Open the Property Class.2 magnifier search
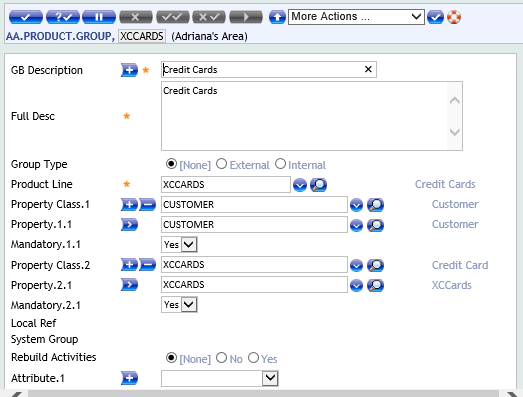This screenshot has width=523, height=397. click(x=376, y=265)
